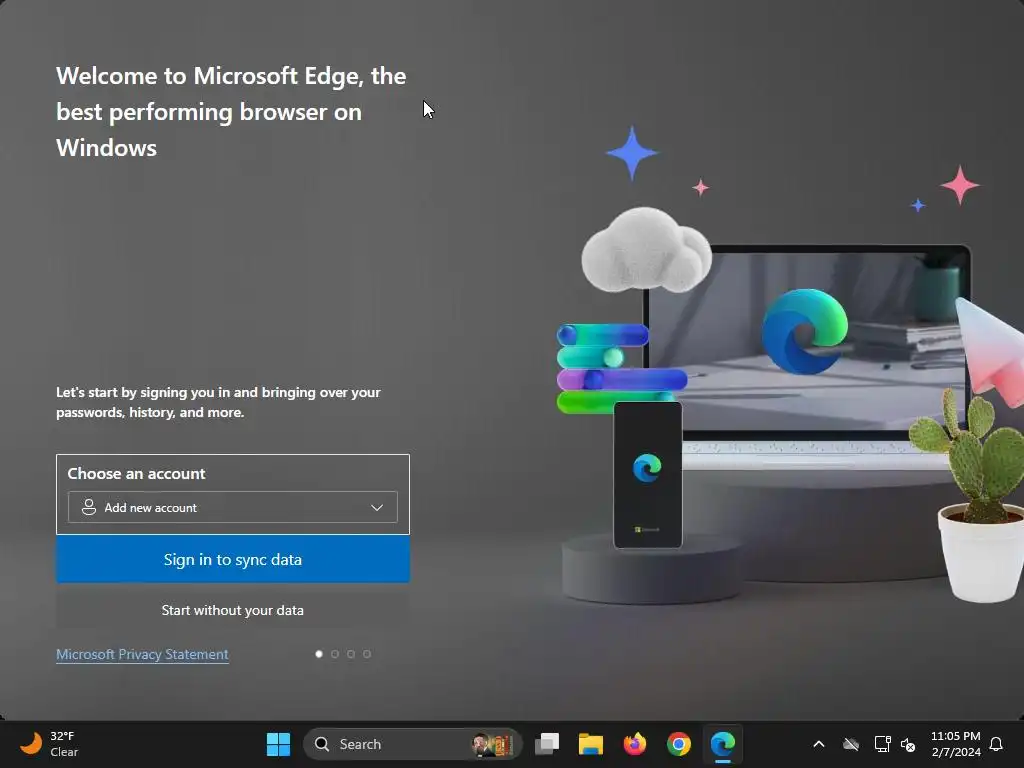
Task: Open the Windows Start menu
Action: click(278, 744)
